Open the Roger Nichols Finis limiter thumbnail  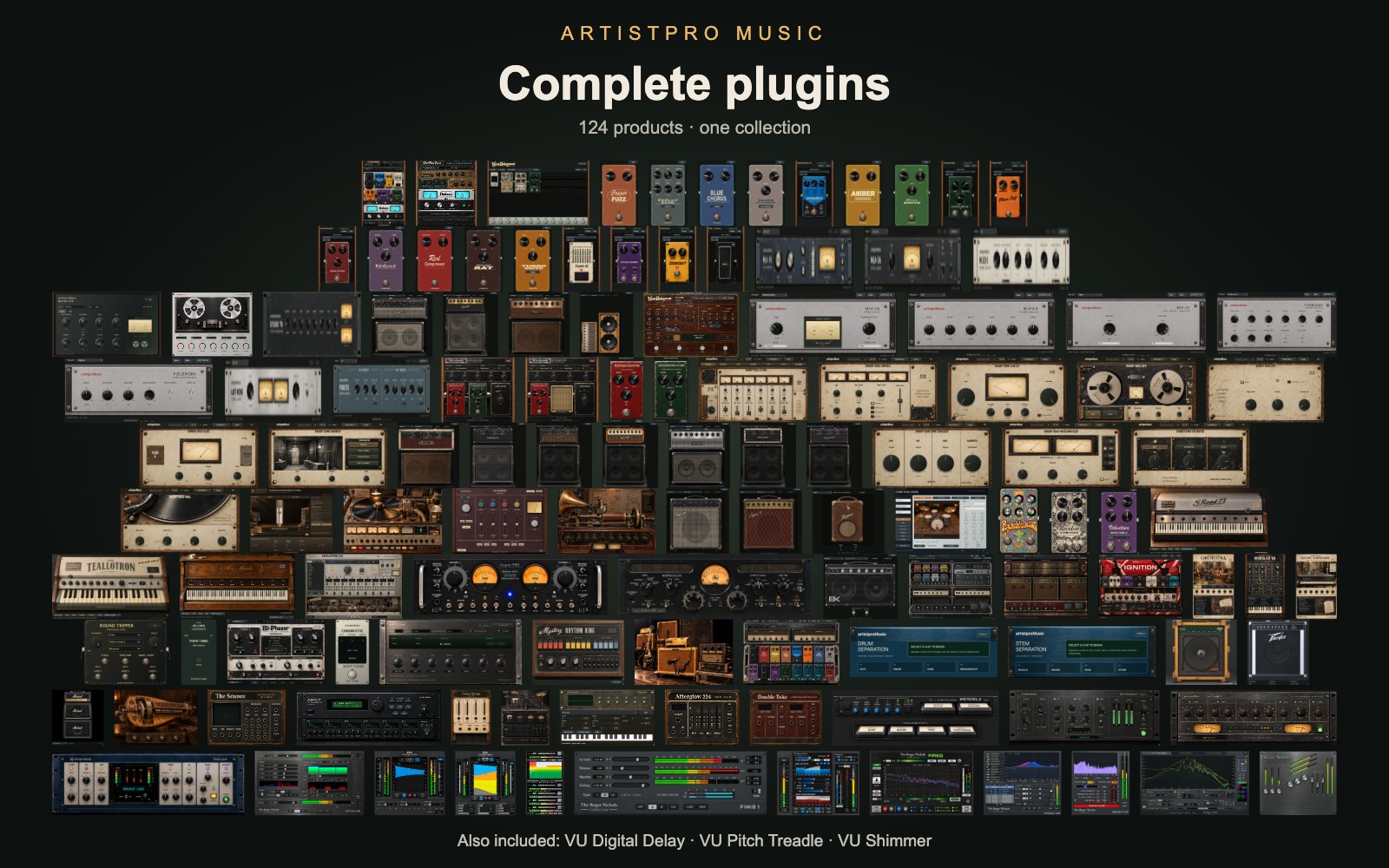point(670,782)
